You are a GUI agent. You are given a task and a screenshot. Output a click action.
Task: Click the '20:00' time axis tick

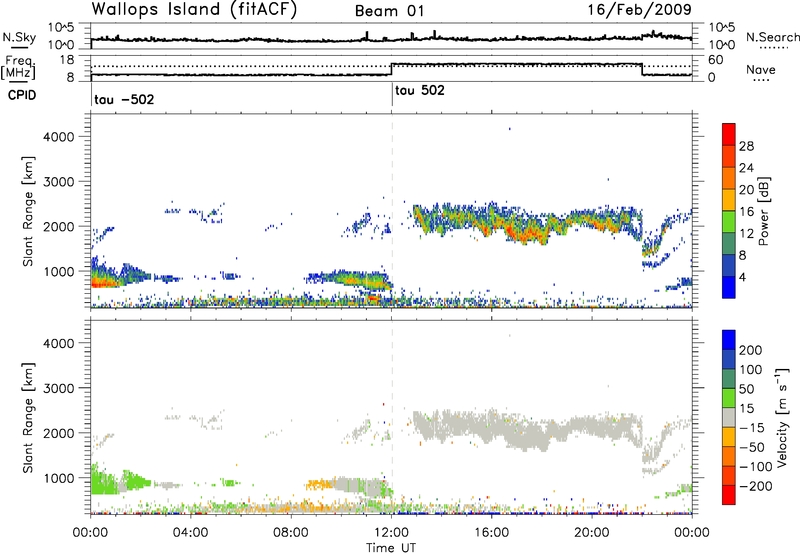coord(592,533)
